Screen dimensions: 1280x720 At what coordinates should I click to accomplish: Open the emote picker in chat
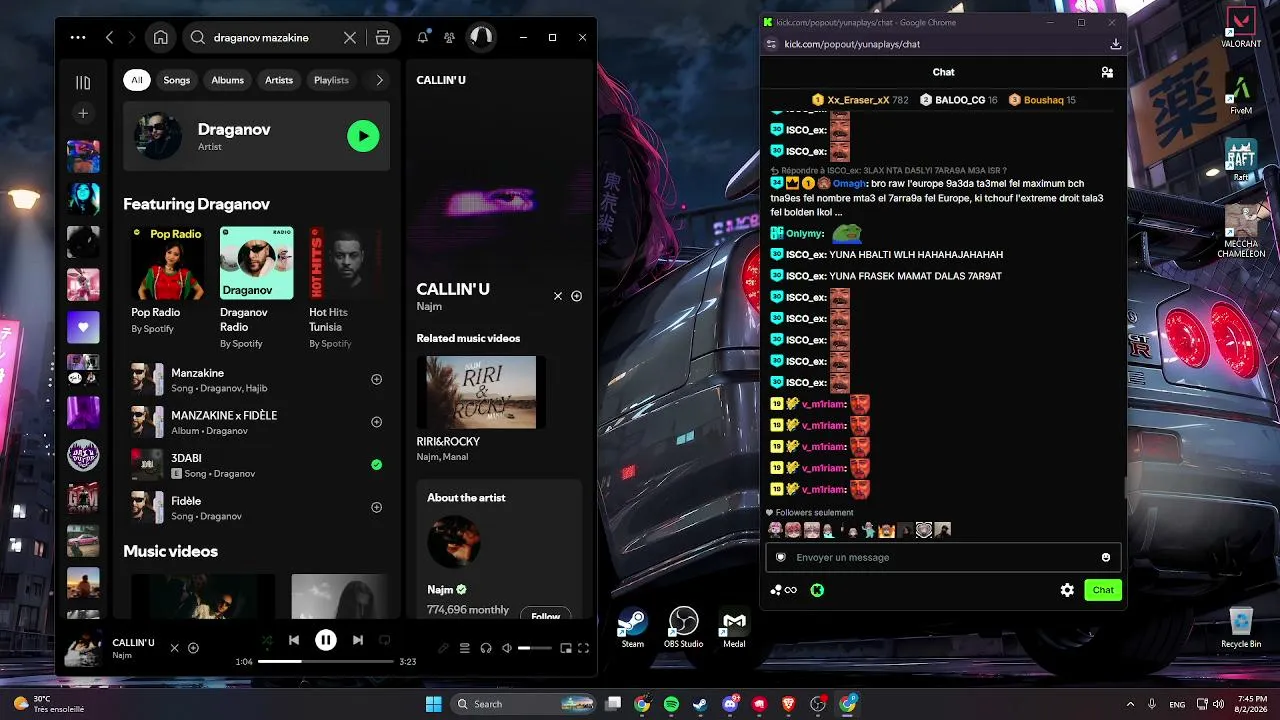pyautogui.click(x=1106, y=557)
